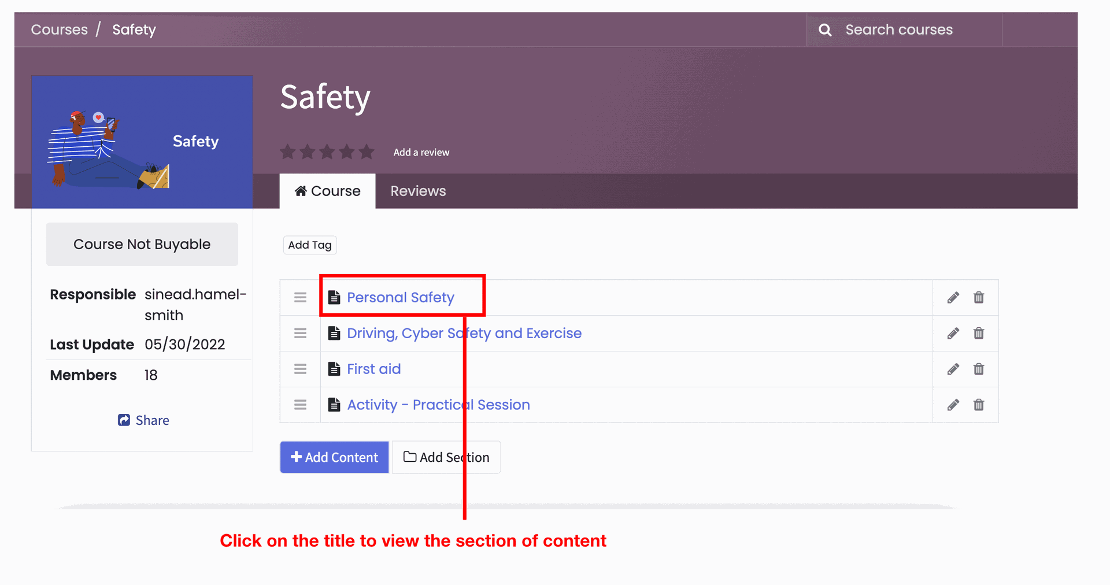Screen dimensions: 1110x585
Task: Click the Share link
Action: (143, 420)
